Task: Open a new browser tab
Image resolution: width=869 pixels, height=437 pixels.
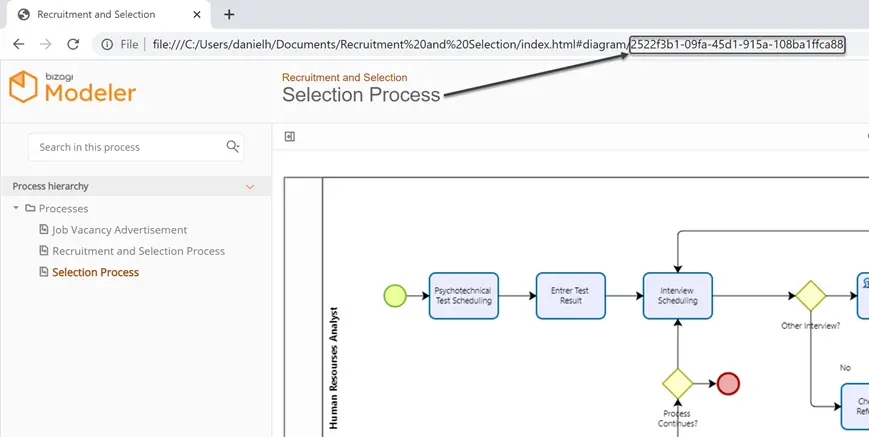Action: 229,14
